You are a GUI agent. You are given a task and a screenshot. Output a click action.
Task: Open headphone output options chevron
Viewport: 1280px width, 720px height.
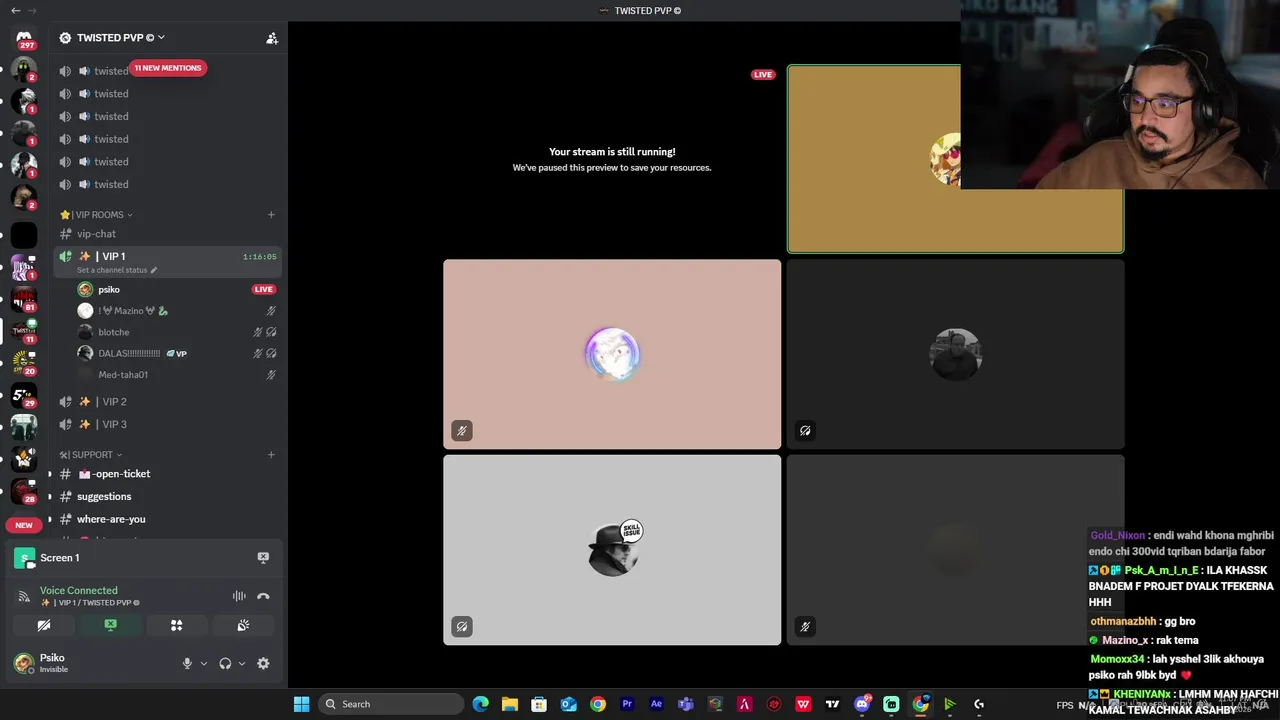point(242,663)
